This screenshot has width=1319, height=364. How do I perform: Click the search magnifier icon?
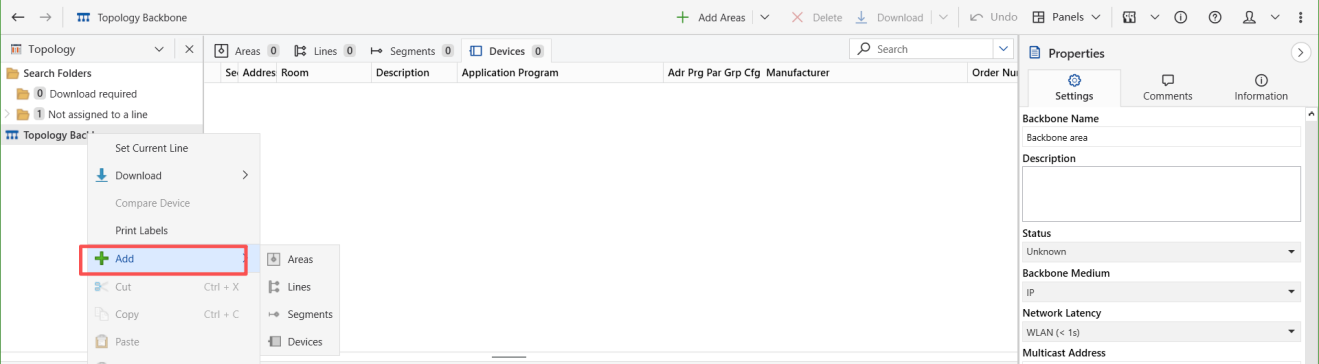(865, 49)
